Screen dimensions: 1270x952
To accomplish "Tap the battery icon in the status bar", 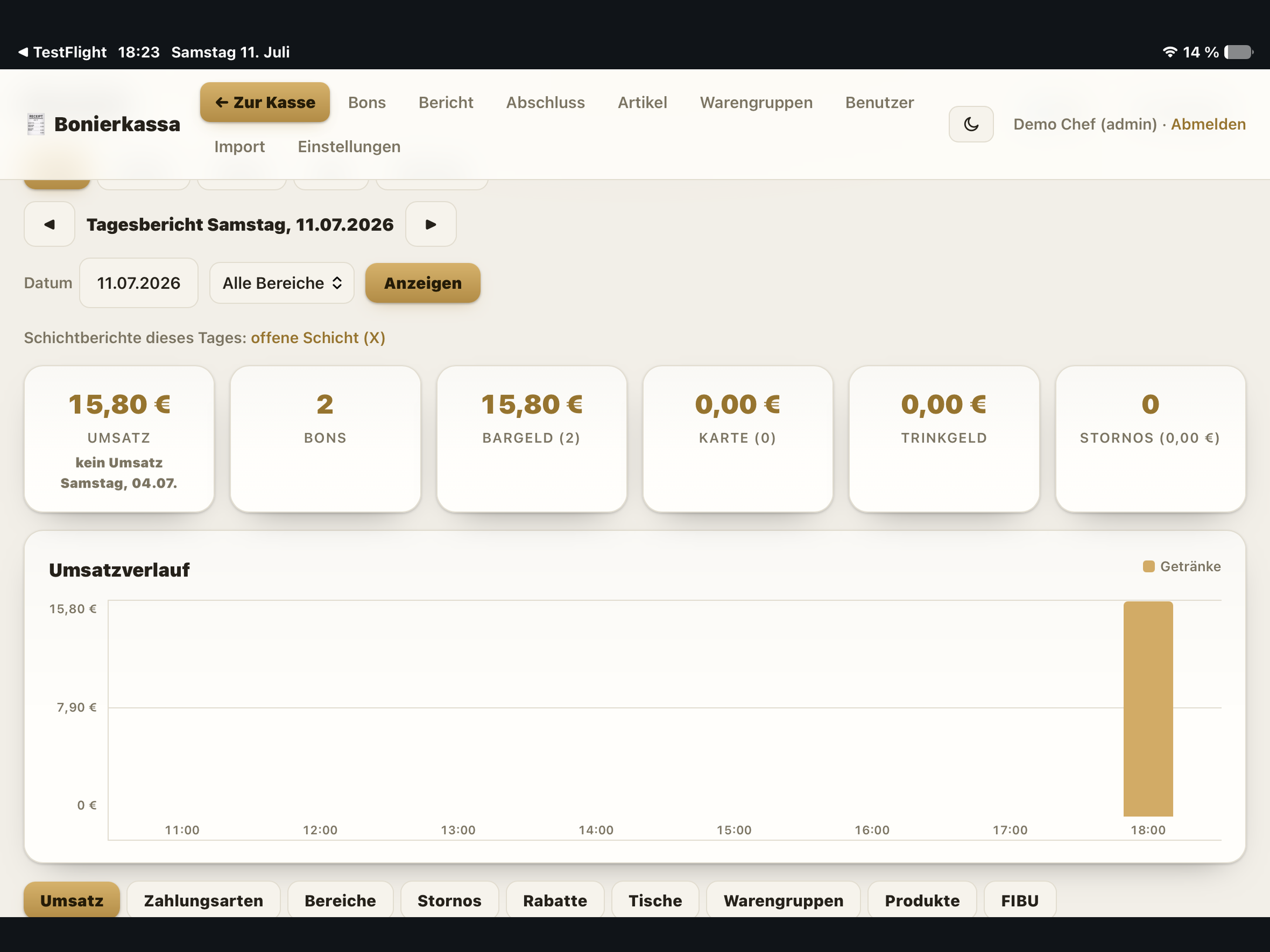I will pyautogui.click(x=1238, y=52).
